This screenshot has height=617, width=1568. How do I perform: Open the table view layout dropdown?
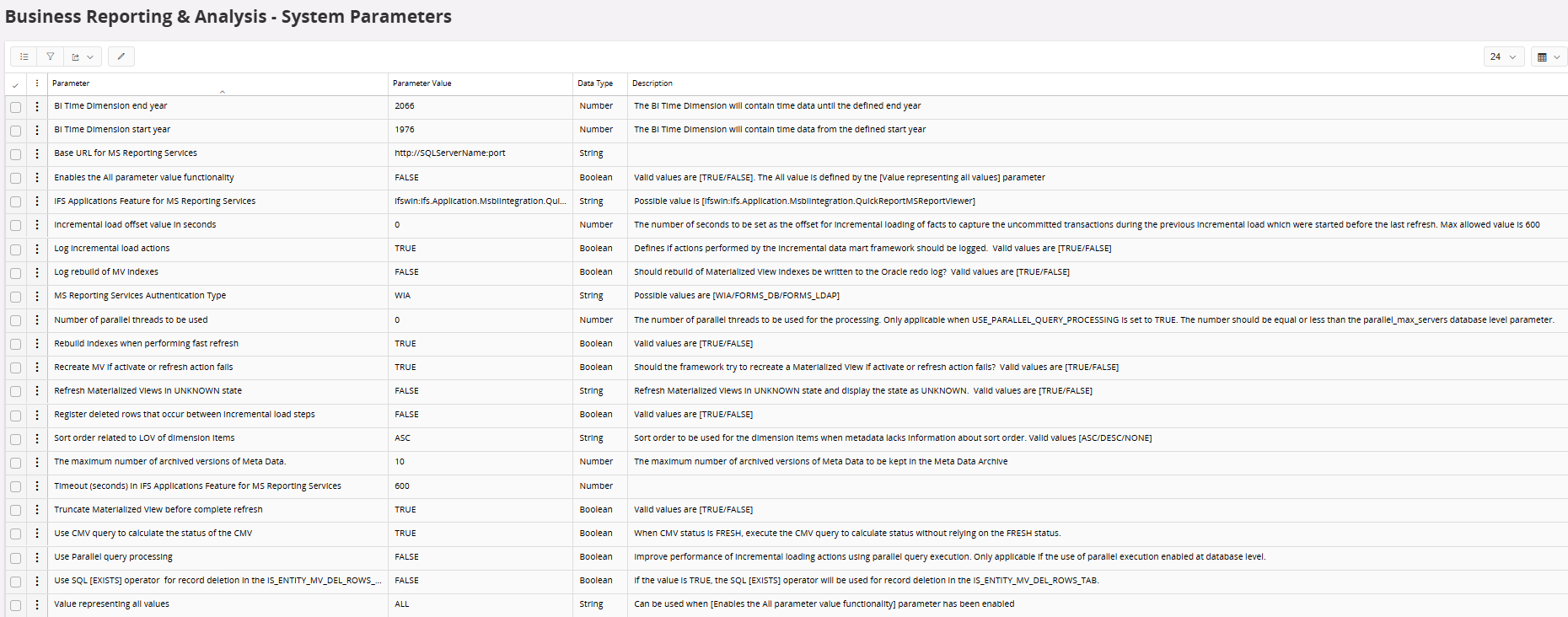(1549, 56)
